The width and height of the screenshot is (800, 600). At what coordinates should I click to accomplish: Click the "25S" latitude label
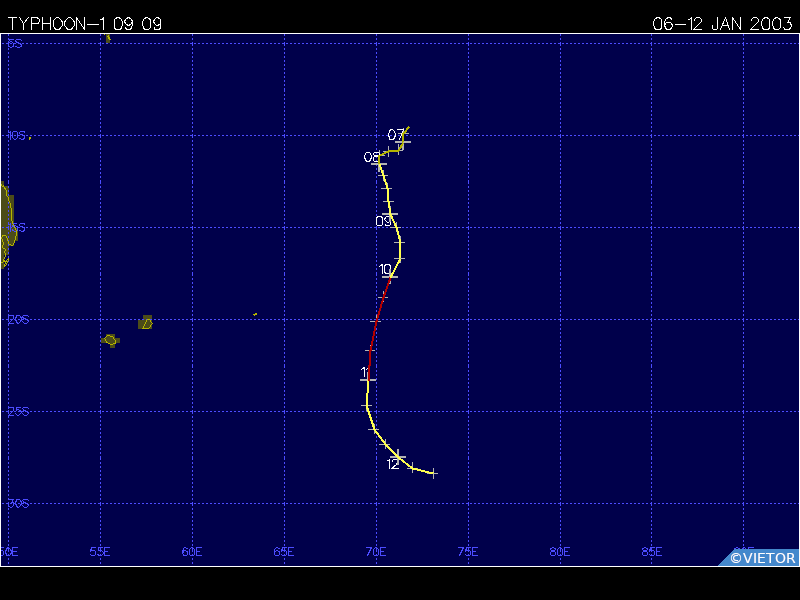click(18, 412)
